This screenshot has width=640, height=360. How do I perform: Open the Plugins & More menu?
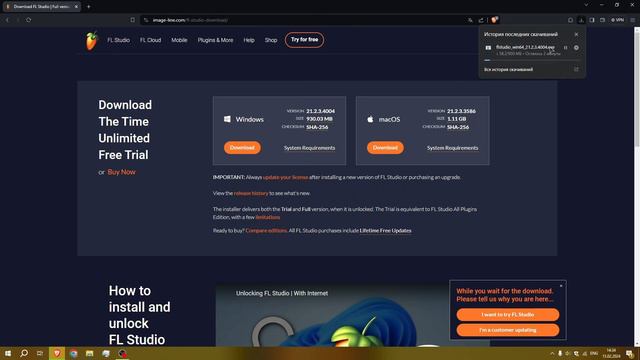point(216,40)
